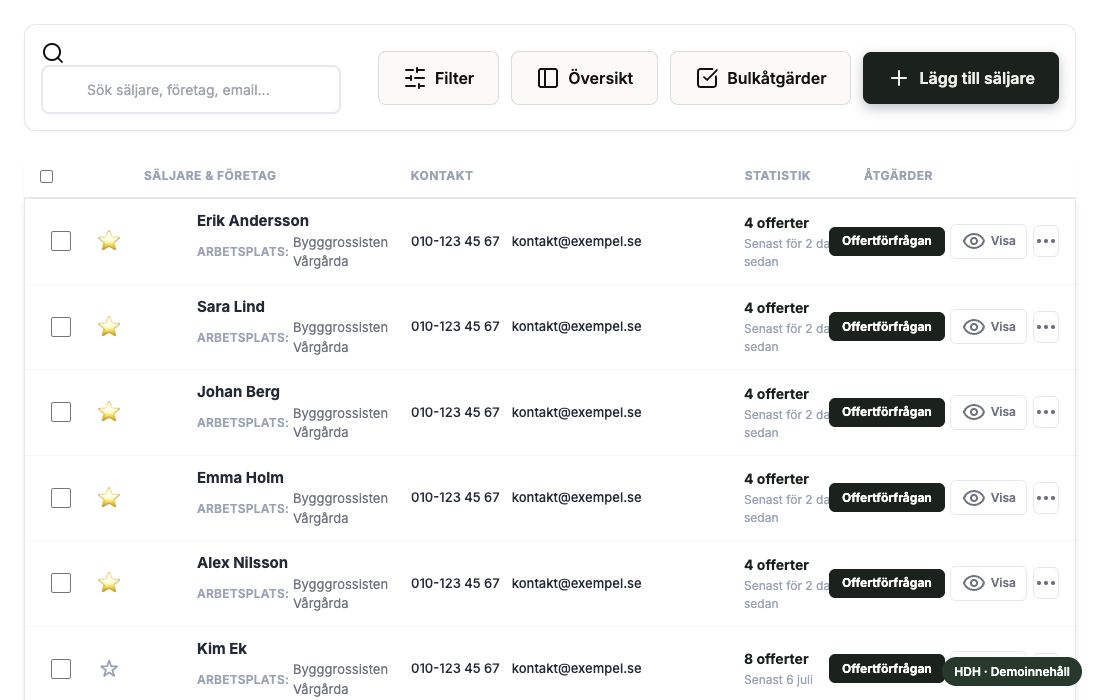This screenshot has height=700, width=1100.
Task: Click Erik Andersson's email kontakt@exempel.se
Action: [x=576, y=241]
